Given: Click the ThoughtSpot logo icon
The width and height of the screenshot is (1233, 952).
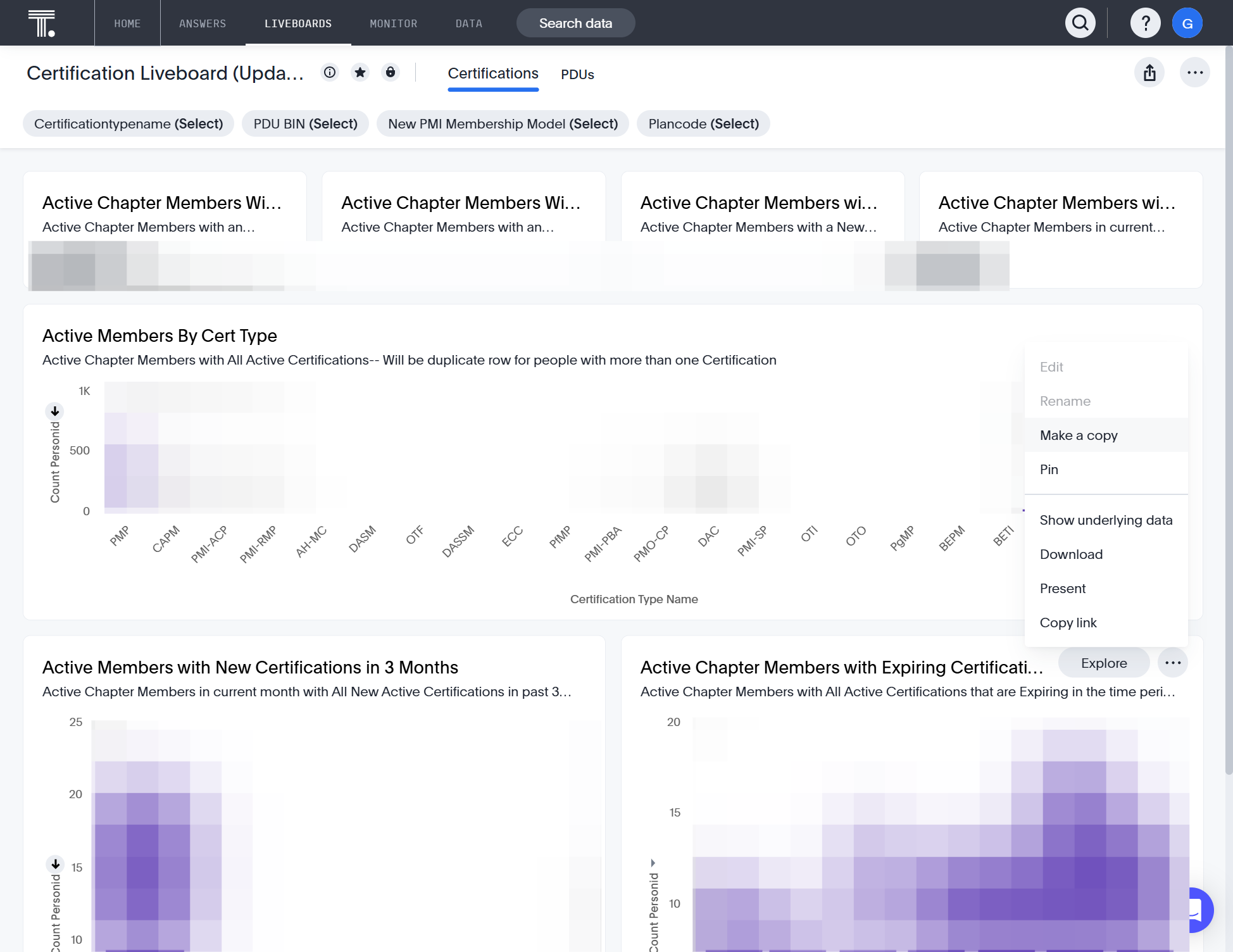Looking at the screenshot, I should pyautogui.click(x=42, y=23).
